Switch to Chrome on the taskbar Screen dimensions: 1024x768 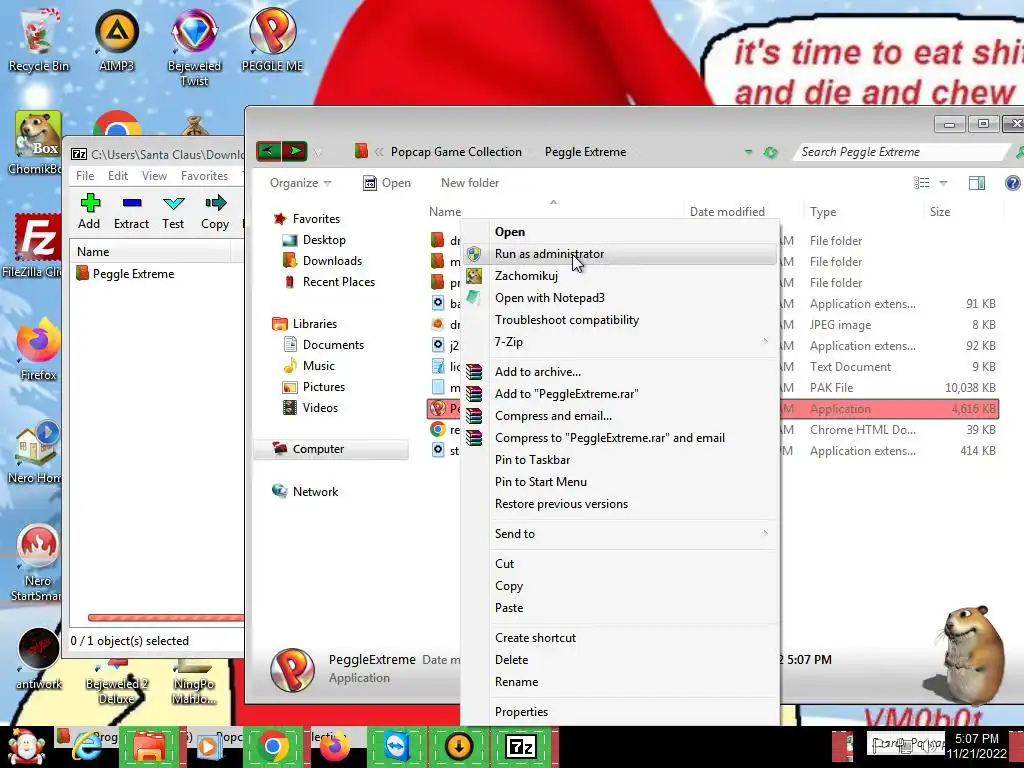pos(273,747)
